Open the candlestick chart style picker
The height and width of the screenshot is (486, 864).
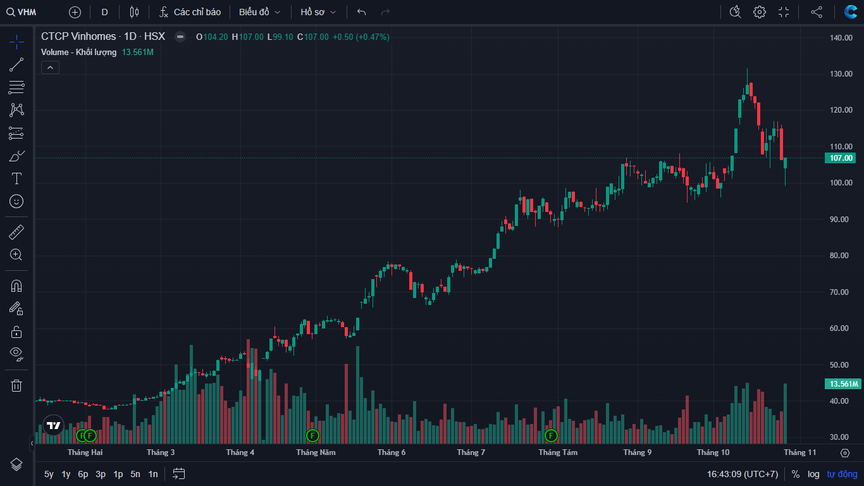[134, 12]
